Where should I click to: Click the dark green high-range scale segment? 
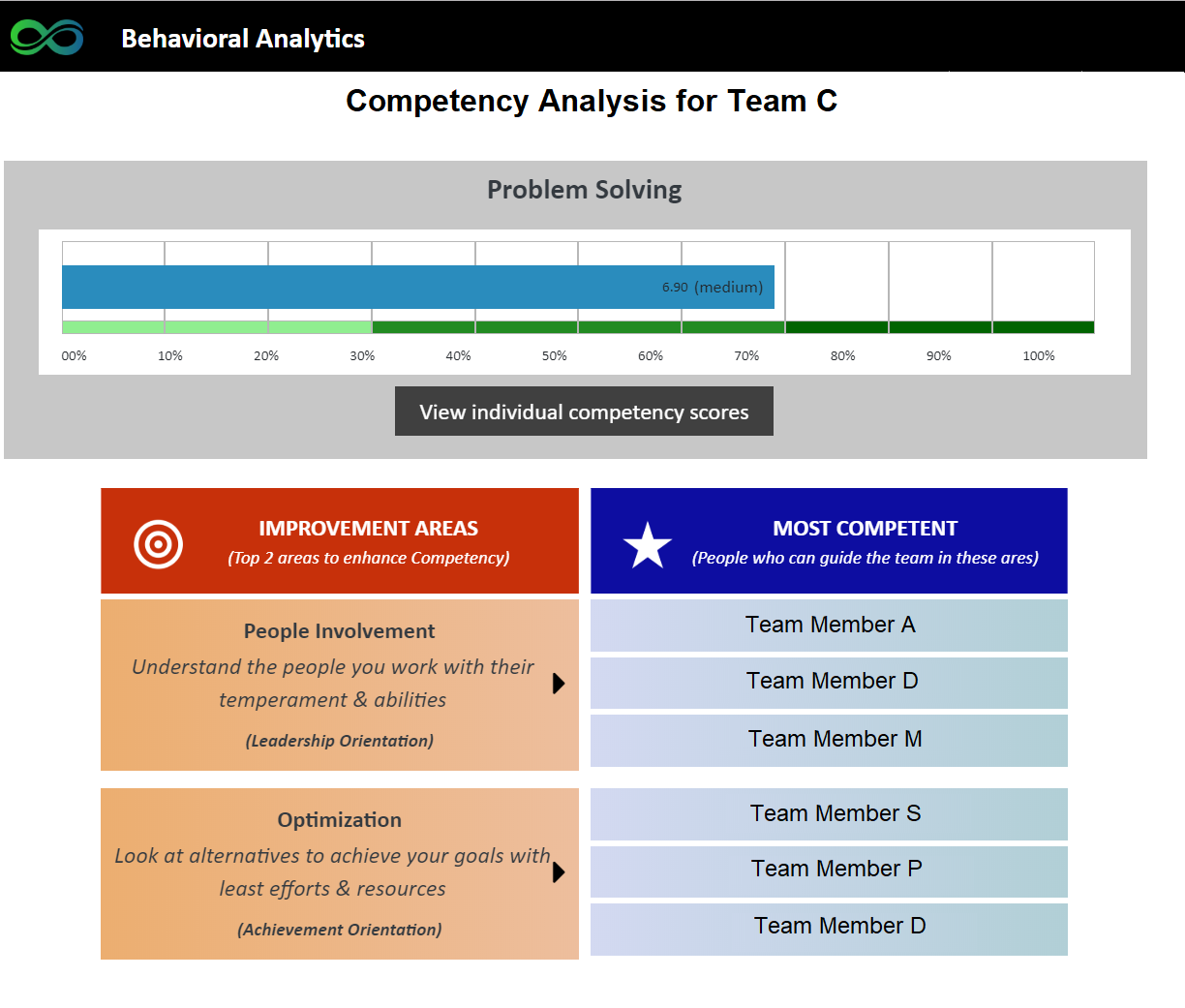(x=939, y=327)
